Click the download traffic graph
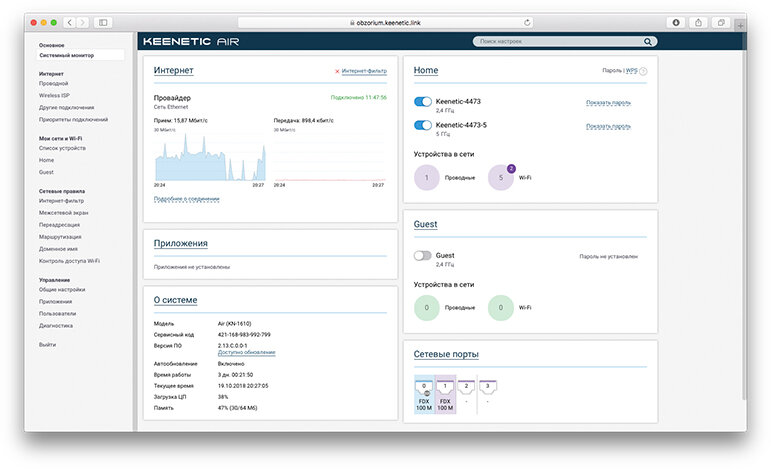 pos(210,156)
